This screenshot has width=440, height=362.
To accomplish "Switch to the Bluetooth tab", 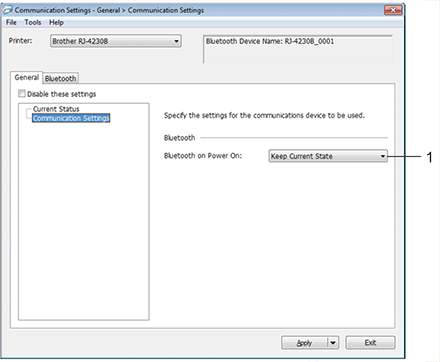I will pyautogui.click(x=61, y=78).
